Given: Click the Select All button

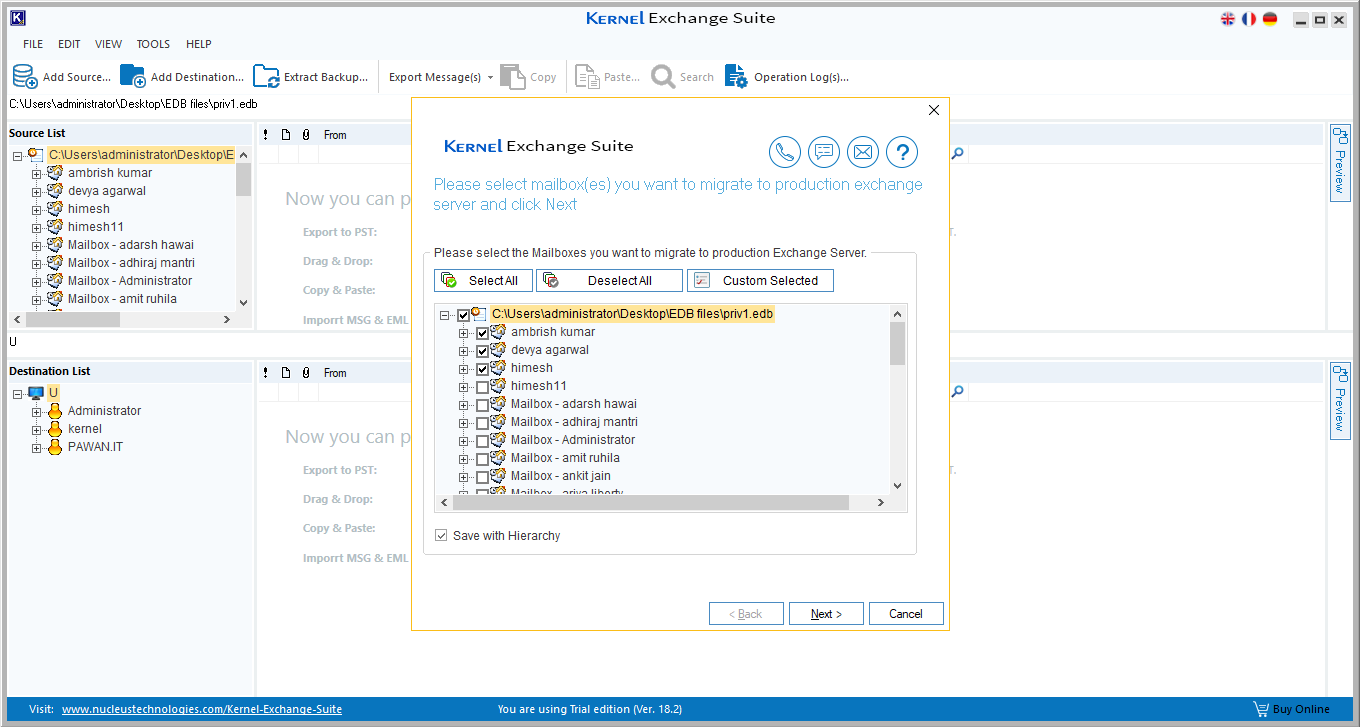Looking at the screenshot, I should pyautogui.click(x=484, y=281).
